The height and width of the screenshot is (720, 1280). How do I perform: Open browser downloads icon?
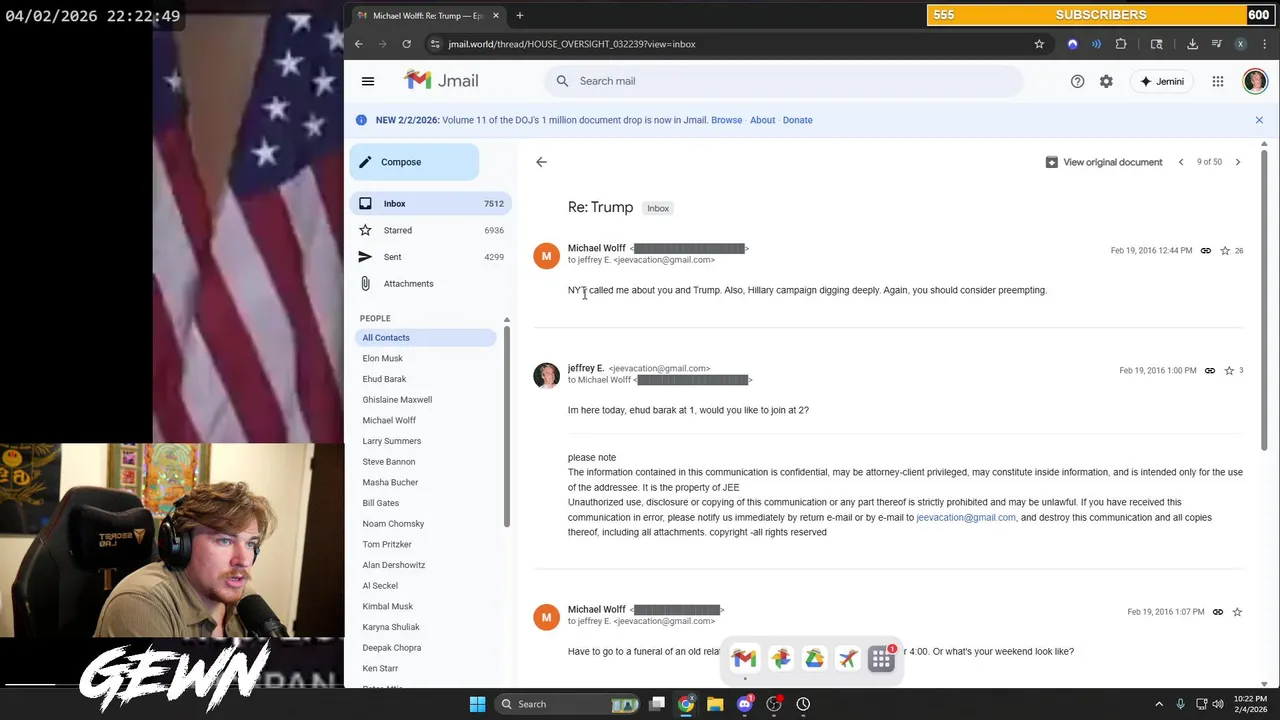coord(1192,44)
